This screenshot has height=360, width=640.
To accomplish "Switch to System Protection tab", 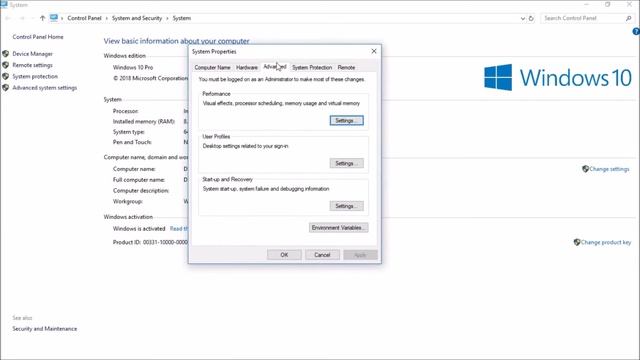I will pos(312,67).
